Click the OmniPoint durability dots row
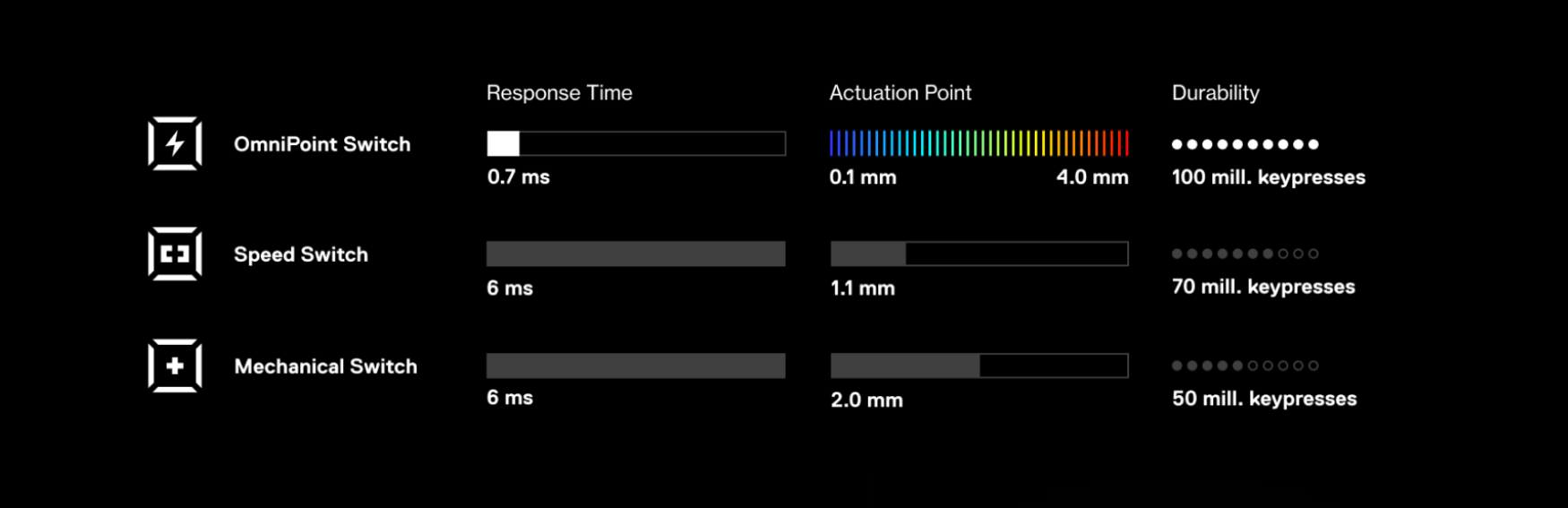 pyautogui.click(x=1245, y=144)
